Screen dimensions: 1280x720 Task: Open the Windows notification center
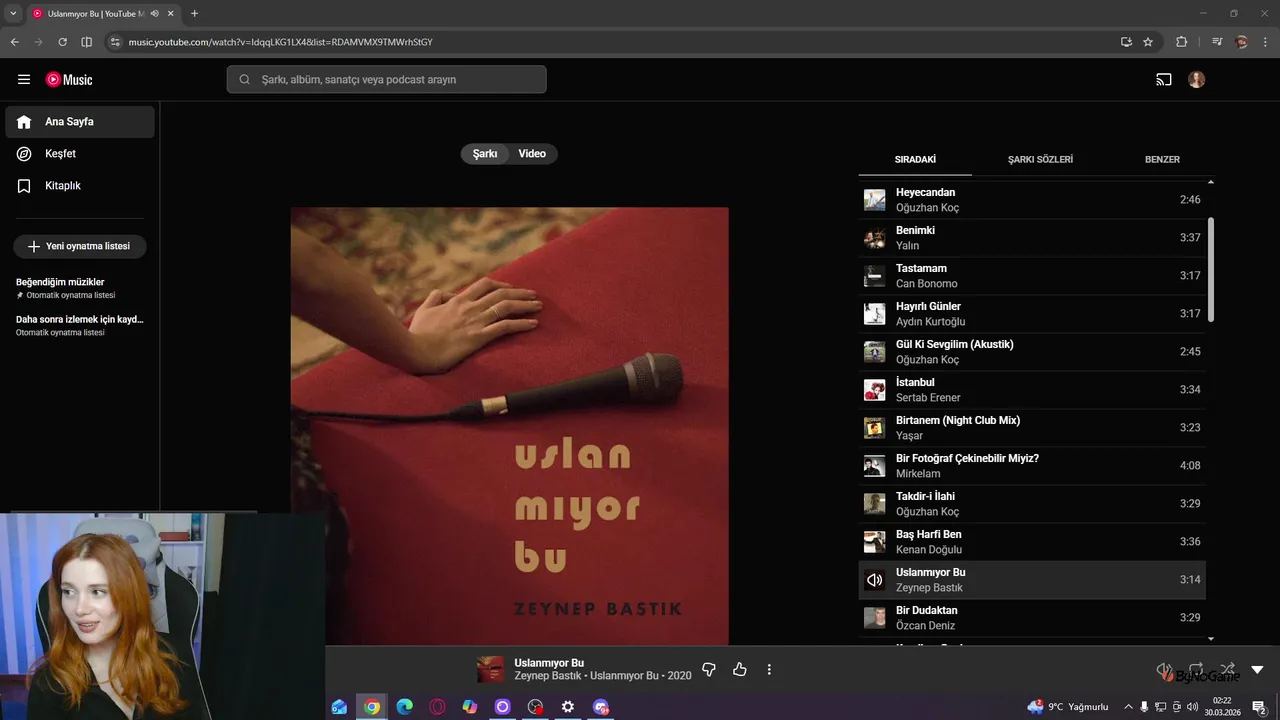click(x=1260, y=707)
